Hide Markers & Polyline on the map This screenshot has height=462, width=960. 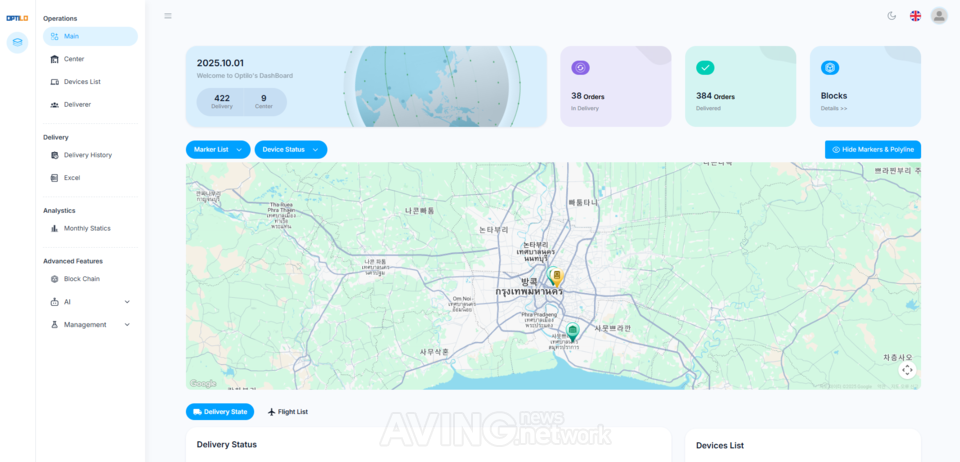point(872,149)
